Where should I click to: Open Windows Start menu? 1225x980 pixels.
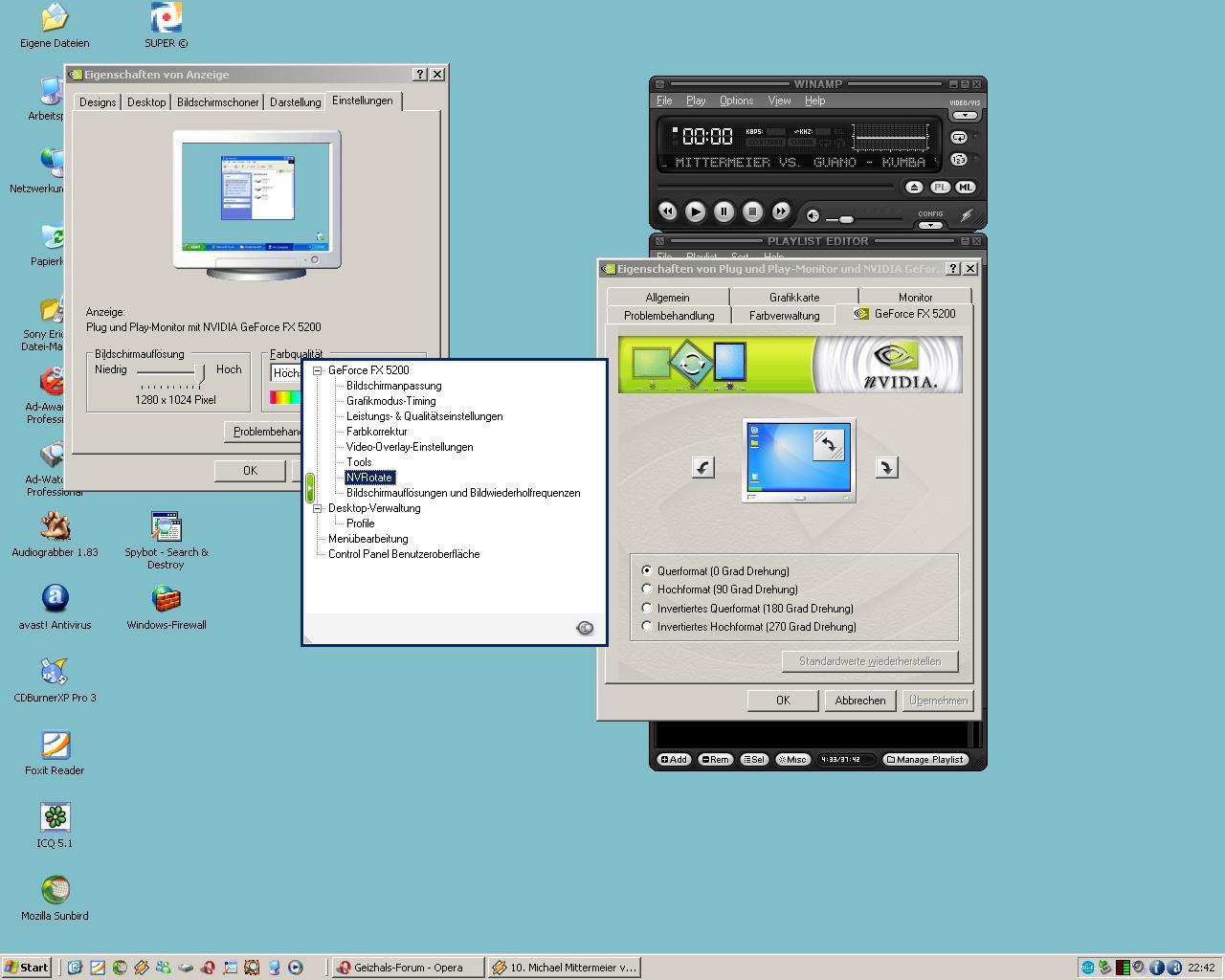(26, 968)
